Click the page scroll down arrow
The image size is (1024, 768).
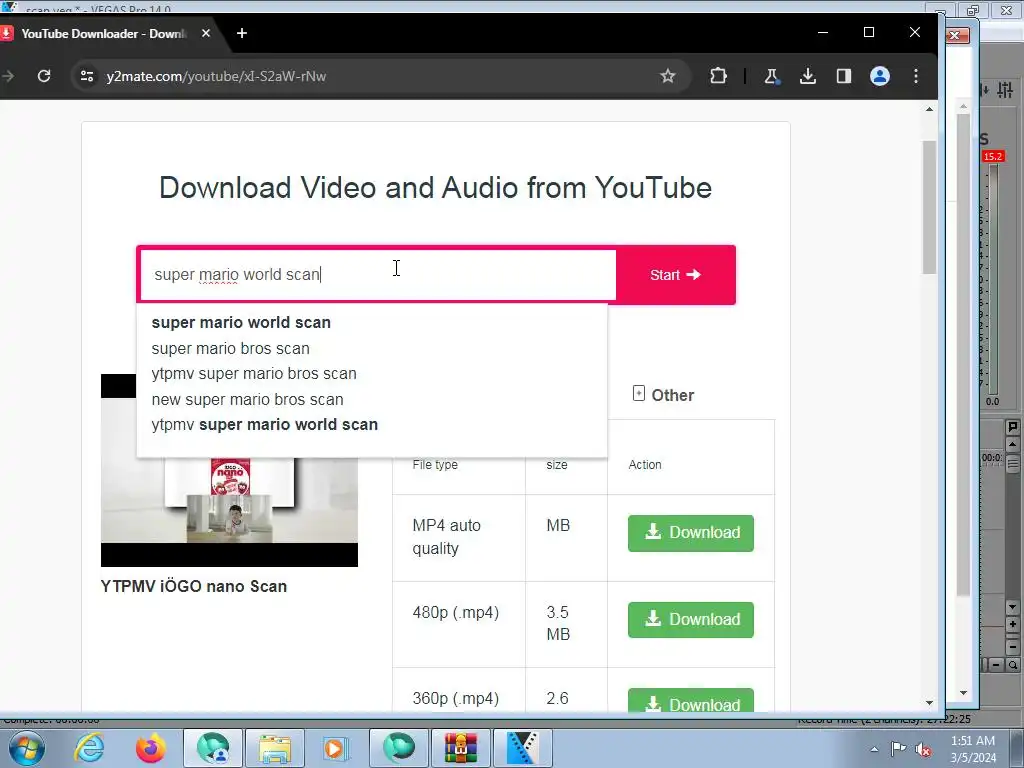click(x=929, y=703)
